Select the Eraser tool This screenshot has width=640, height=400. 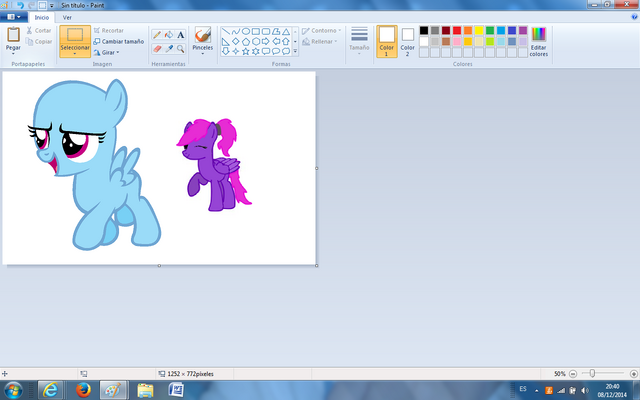pyautogui.click(x=157, y=49)
